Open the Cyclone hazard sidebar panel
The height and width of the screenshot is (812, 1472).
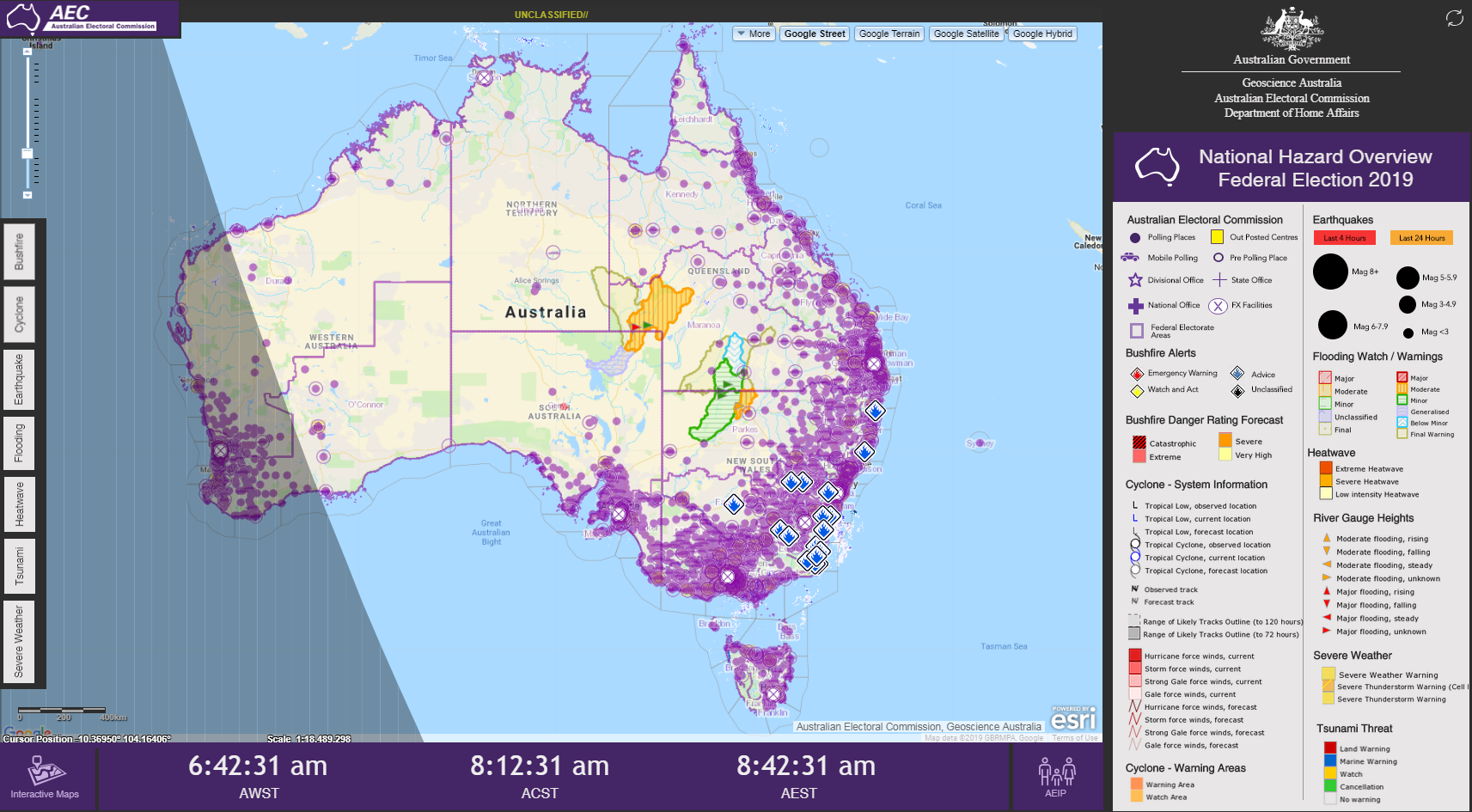pyautogui.click(x=19, y=314)
